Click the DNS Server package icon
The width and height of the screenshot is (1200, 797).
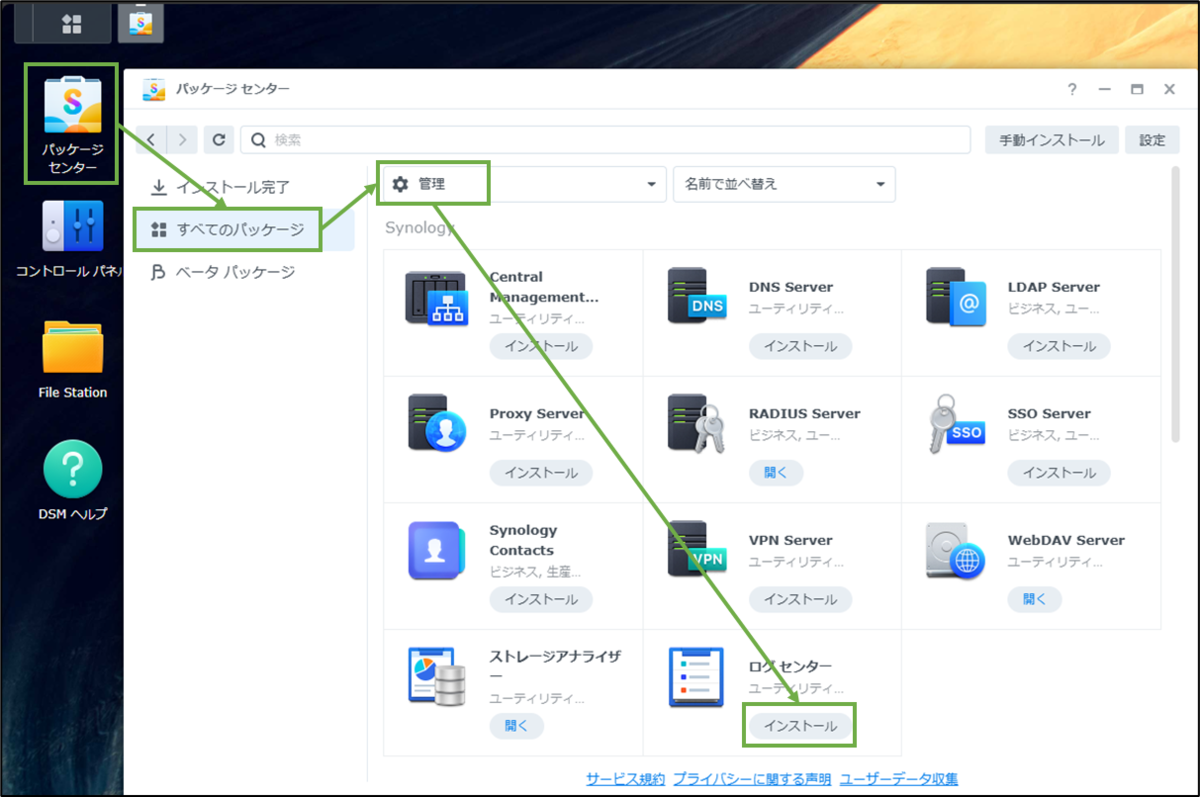(695, 297)
